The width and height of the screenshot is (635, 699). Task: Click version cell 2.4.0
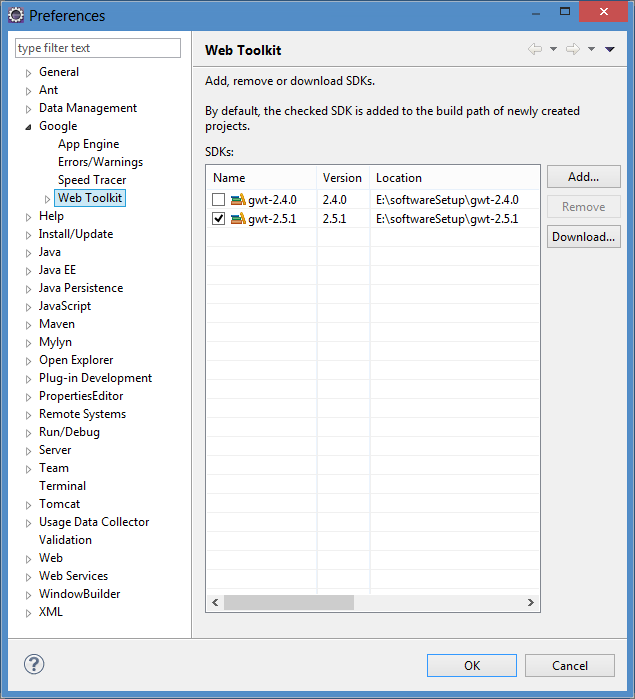(334, 199)
